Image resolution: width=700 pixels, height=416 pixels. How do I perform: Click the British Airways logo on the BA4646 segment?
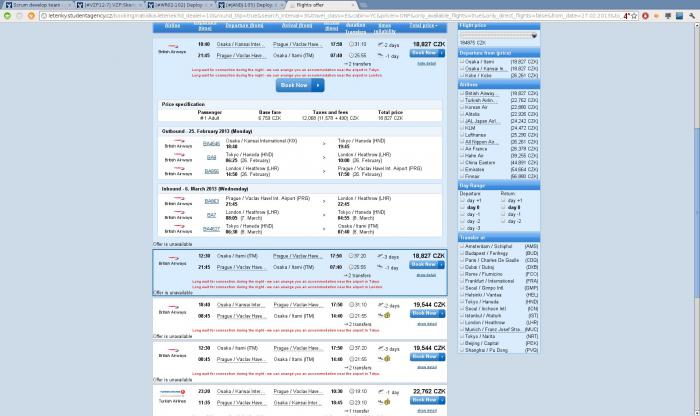click(x=178, y=143)
